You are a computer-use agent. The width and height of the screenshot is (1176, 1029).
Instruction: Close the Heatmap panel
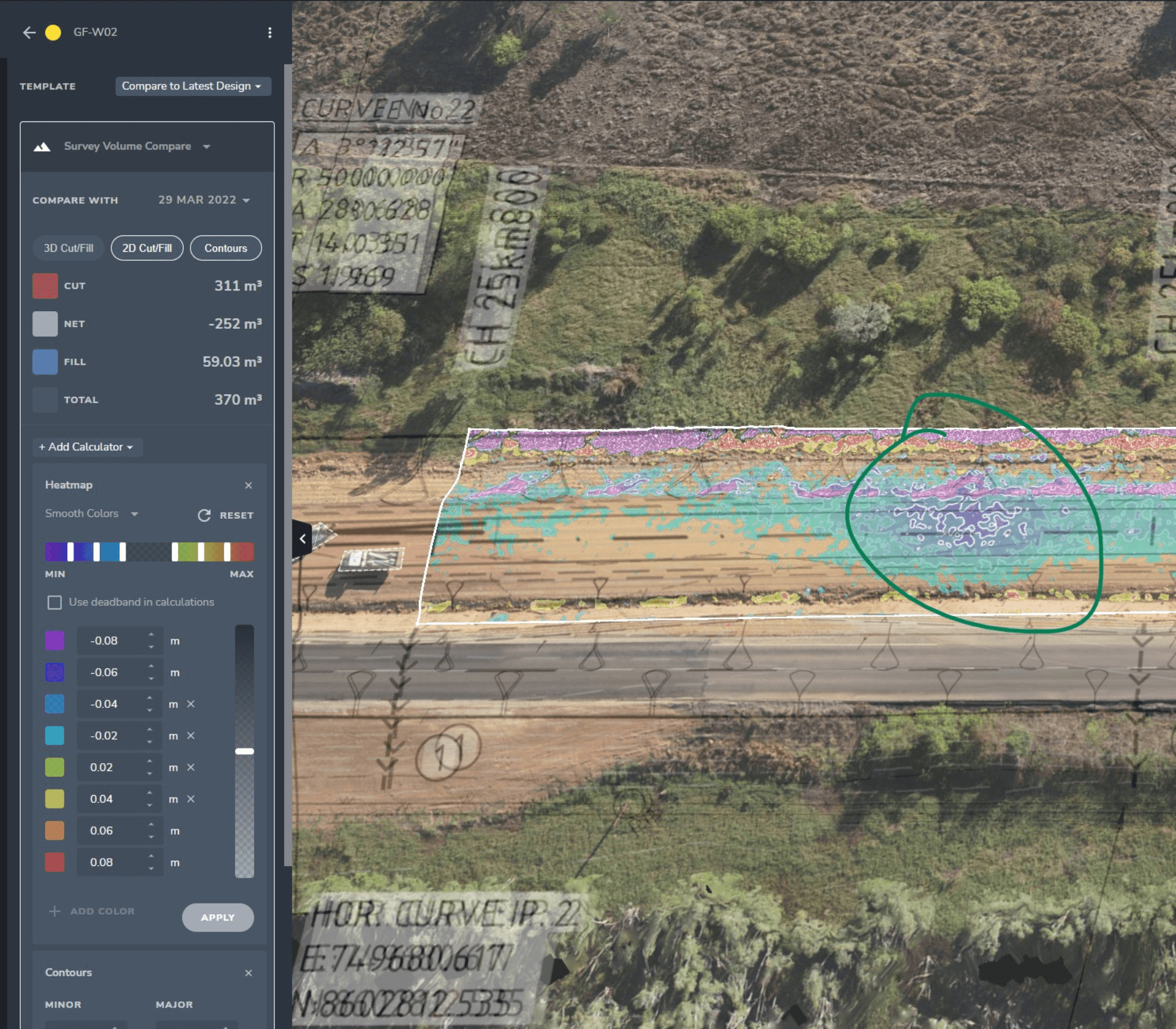pos(249,485)
